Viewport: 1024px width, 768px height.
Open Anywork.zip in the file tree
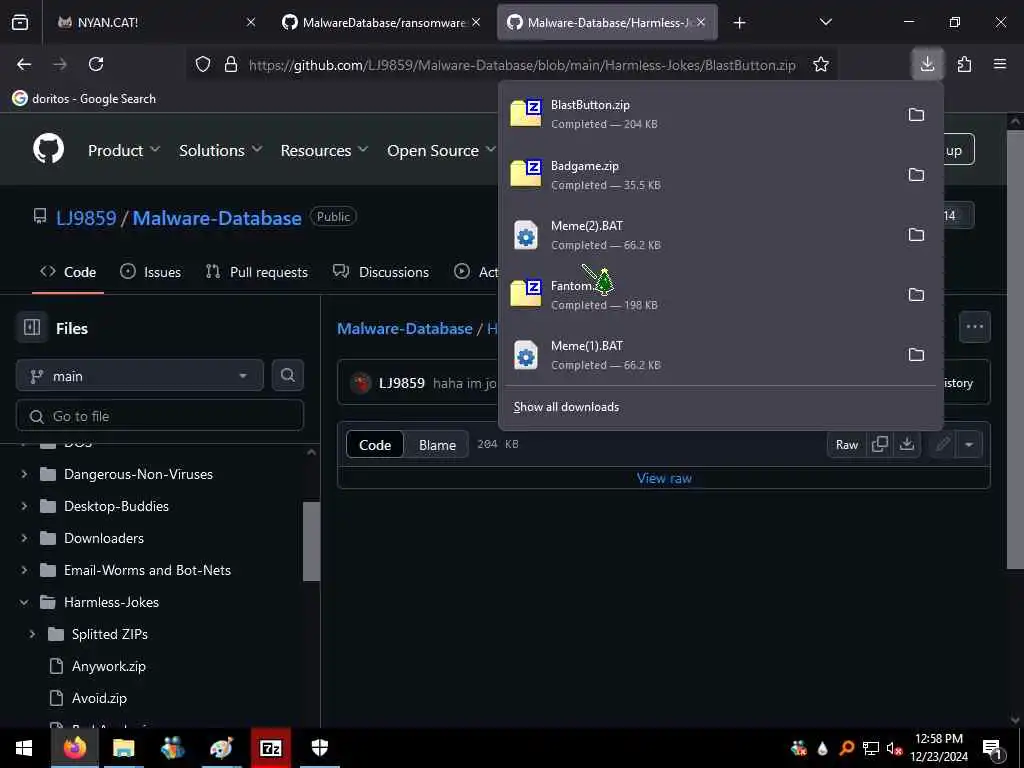(108, 666)
